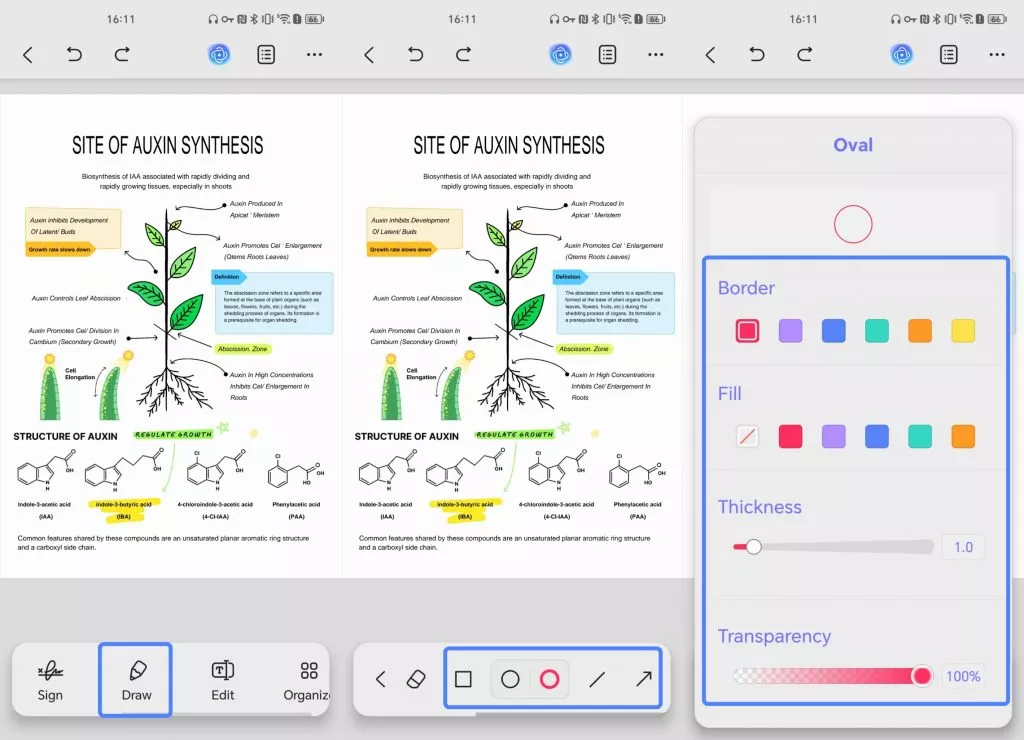Undo the last action in the right screen
Viewport: 1024px width, 740px height.
[757, 54]
